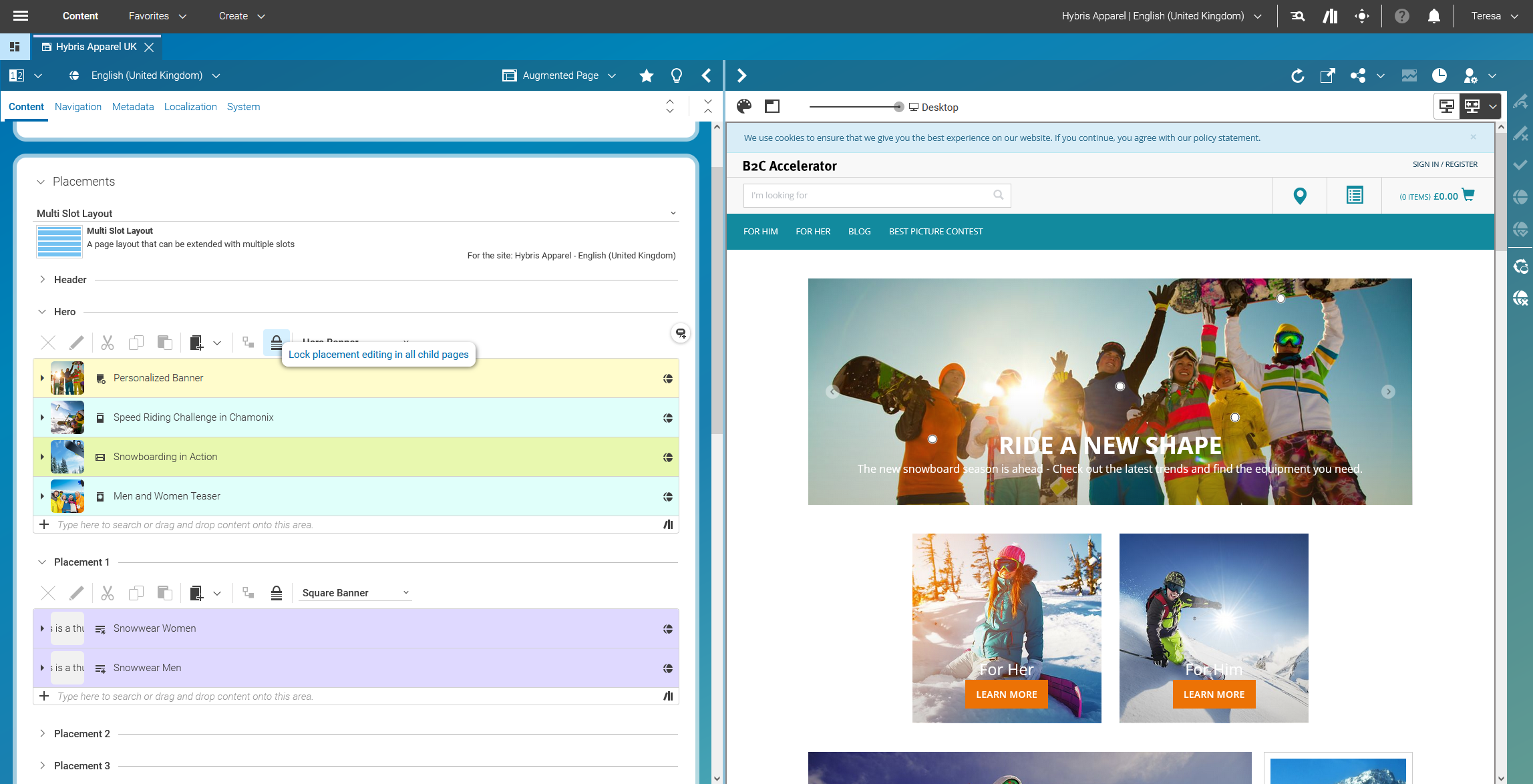Click the edit pencil icon under Placement 1
The width and height of the screenshot is (1533, 784).
(76, 592)
